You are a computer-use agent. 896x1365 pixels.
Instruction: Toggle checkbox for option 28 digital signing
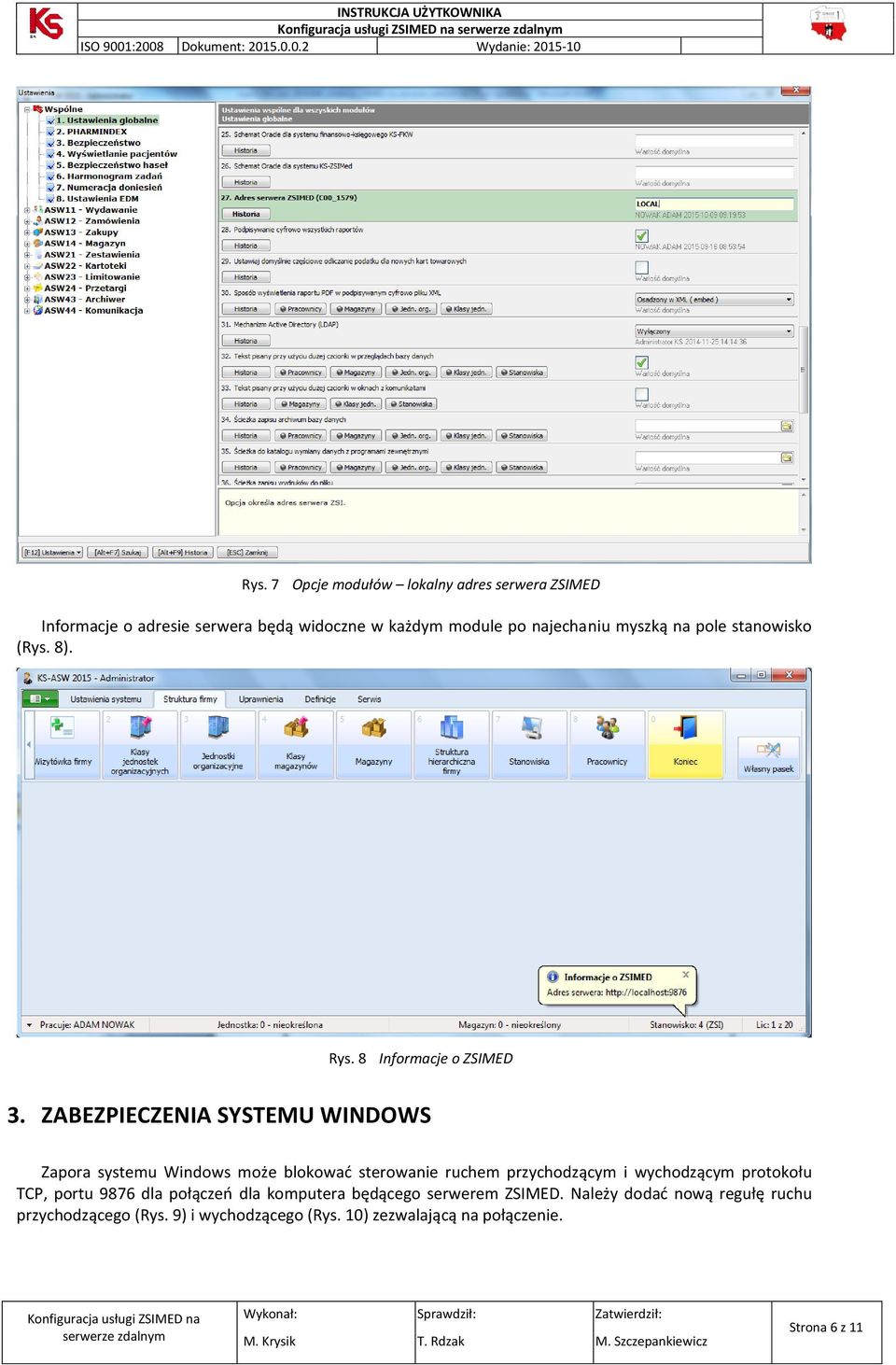point(642,236)
